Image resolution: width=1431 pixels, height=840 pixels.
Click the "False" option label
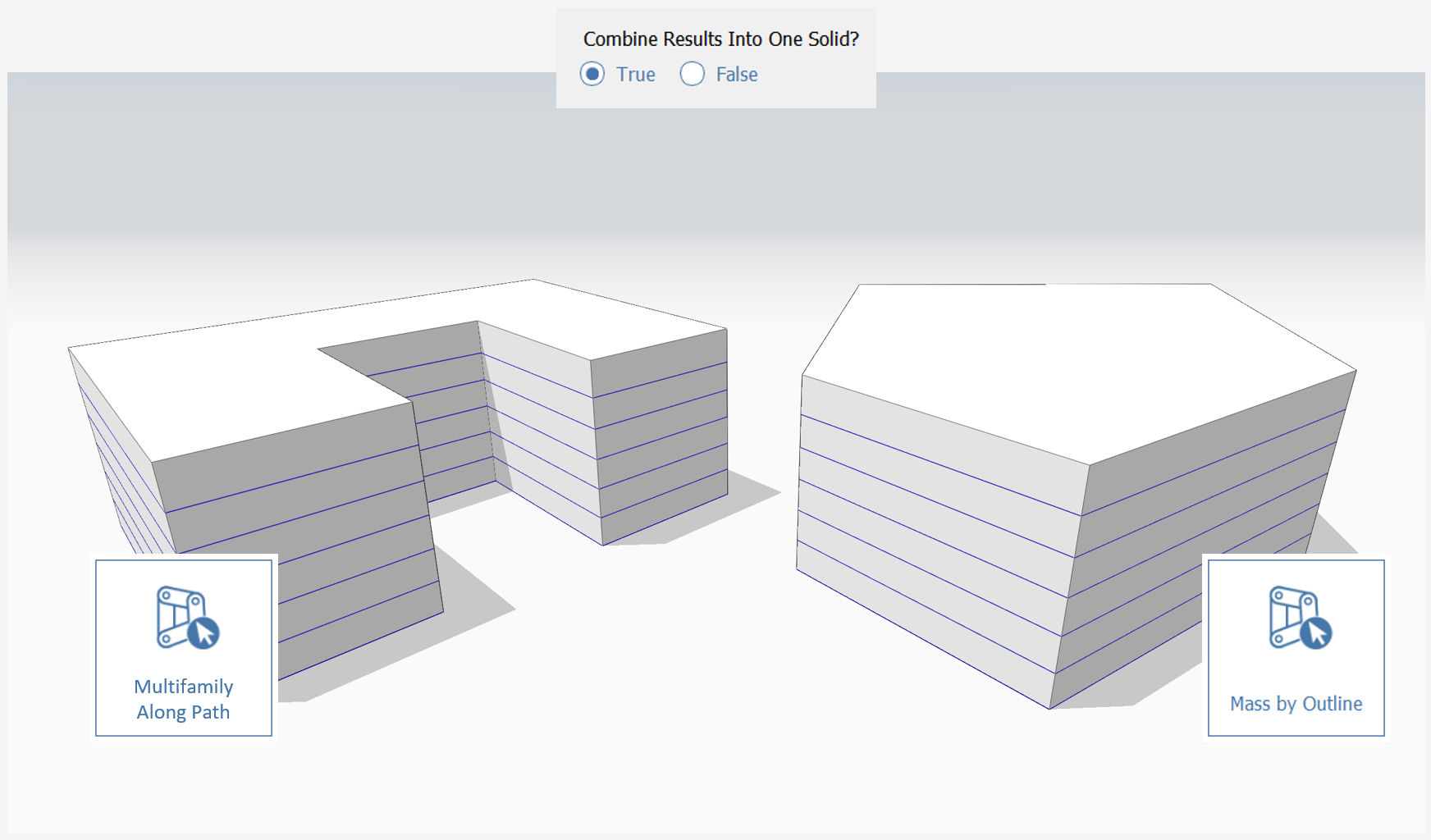pyautogui.click(x=737, y=75)
